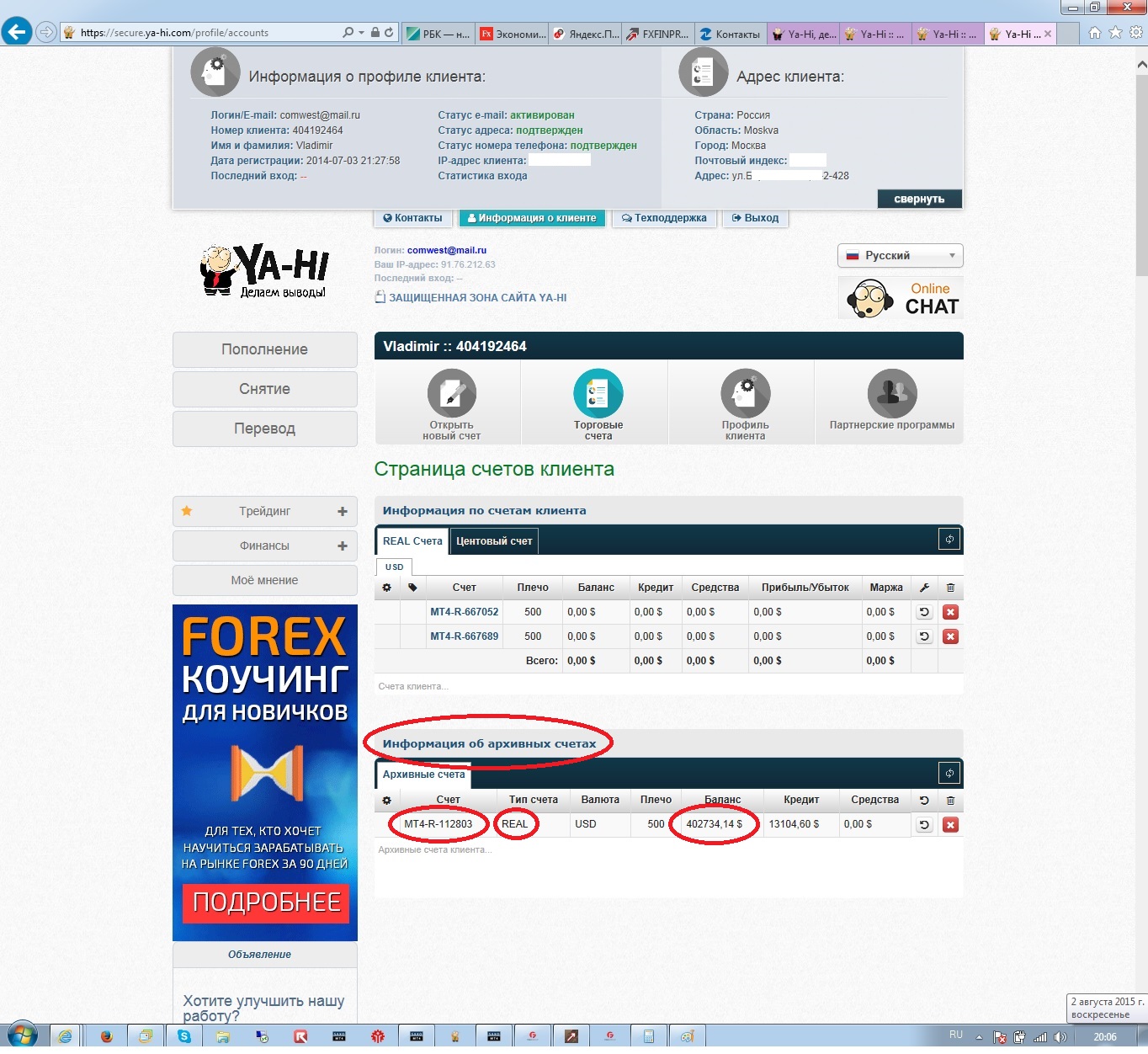Open the Профиль клиента icon
Image resolution: width=1148 pixels, height=1054 pixels.
(745, 394)
